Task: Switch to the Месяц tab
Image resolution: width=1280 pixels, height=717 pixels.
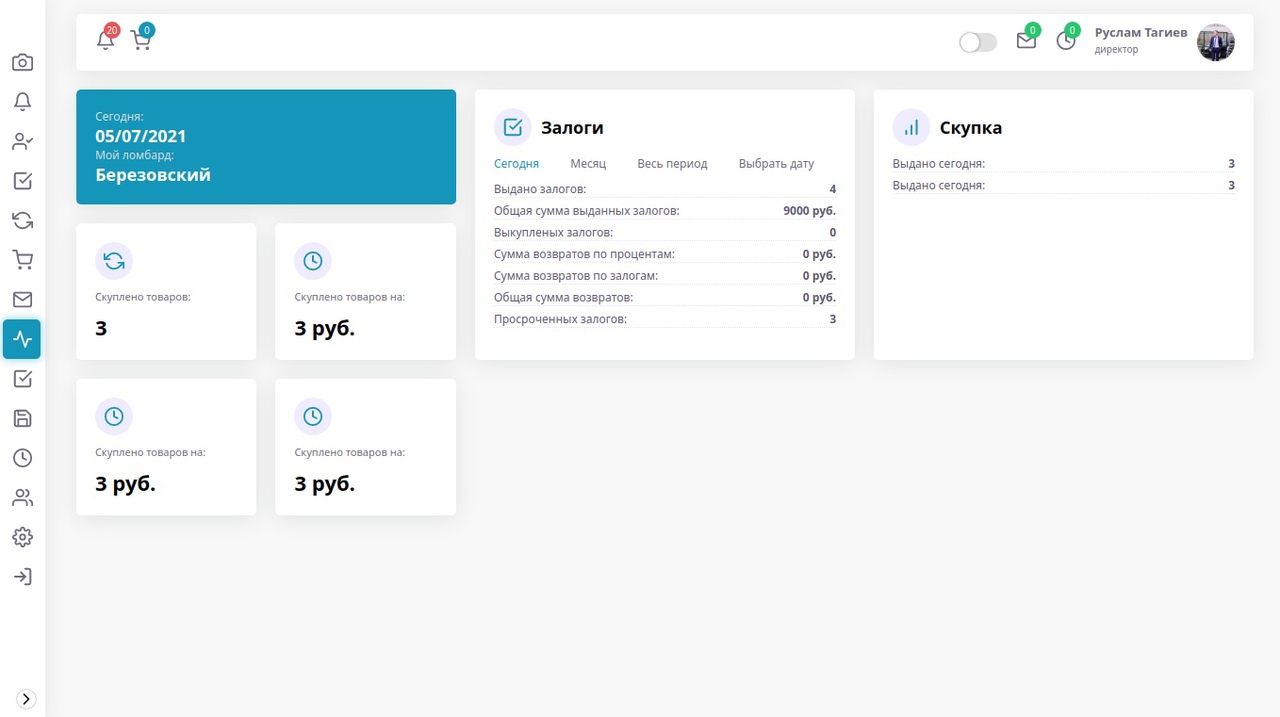Action: coord(588,164)
